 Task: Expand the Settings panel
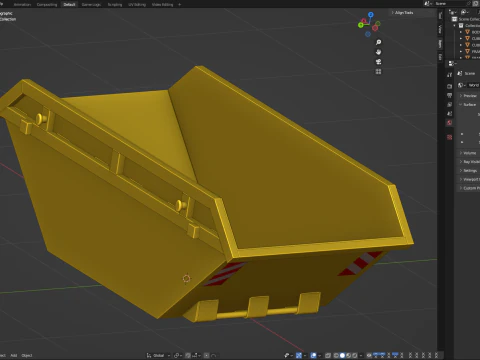point(469,171)
